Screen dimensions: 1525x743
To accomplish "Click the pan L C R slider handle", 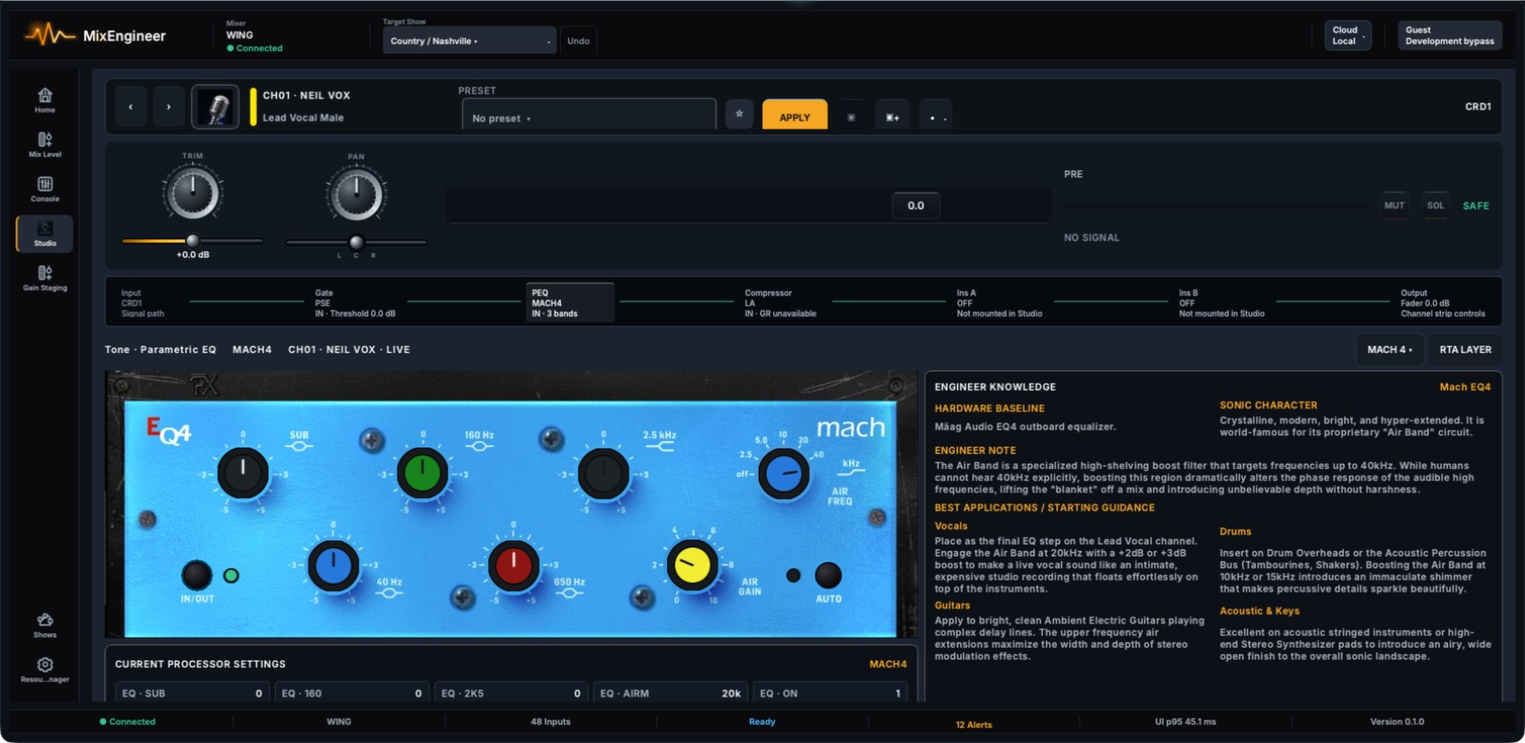I will point(356,242).
